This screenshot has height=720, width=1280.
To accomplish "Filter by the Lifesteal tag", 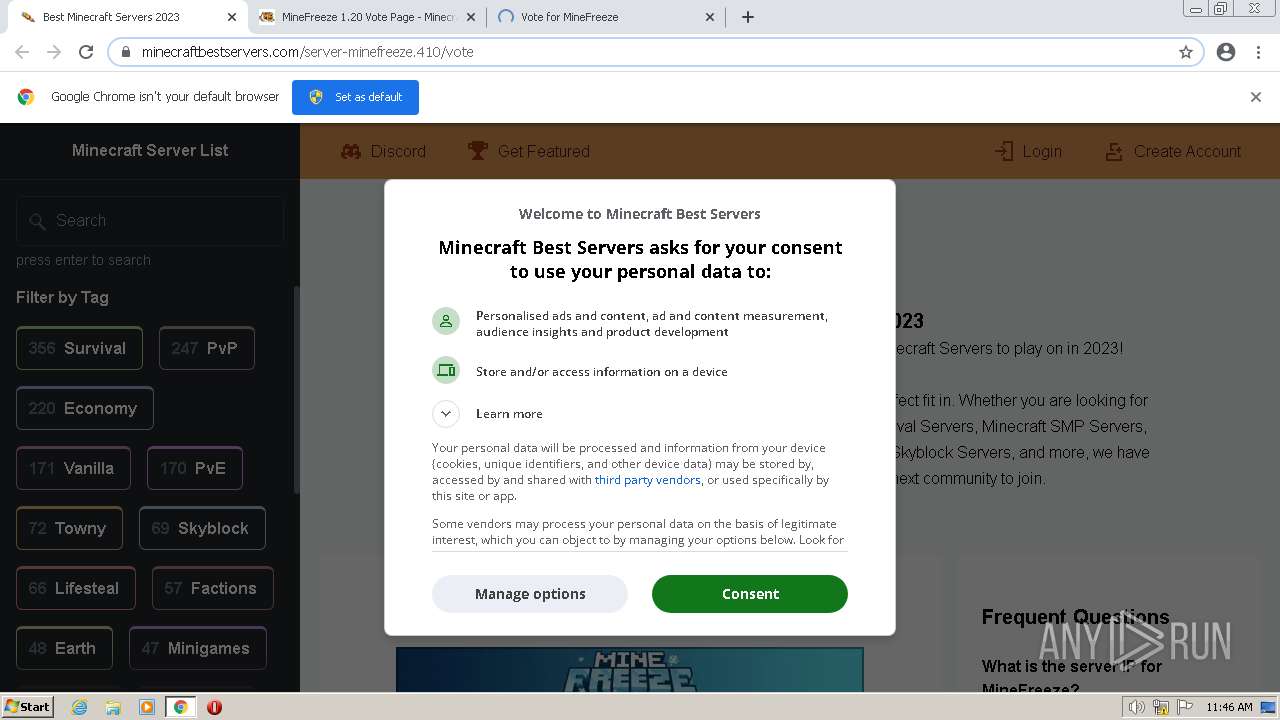I will [x=75, y=588].
